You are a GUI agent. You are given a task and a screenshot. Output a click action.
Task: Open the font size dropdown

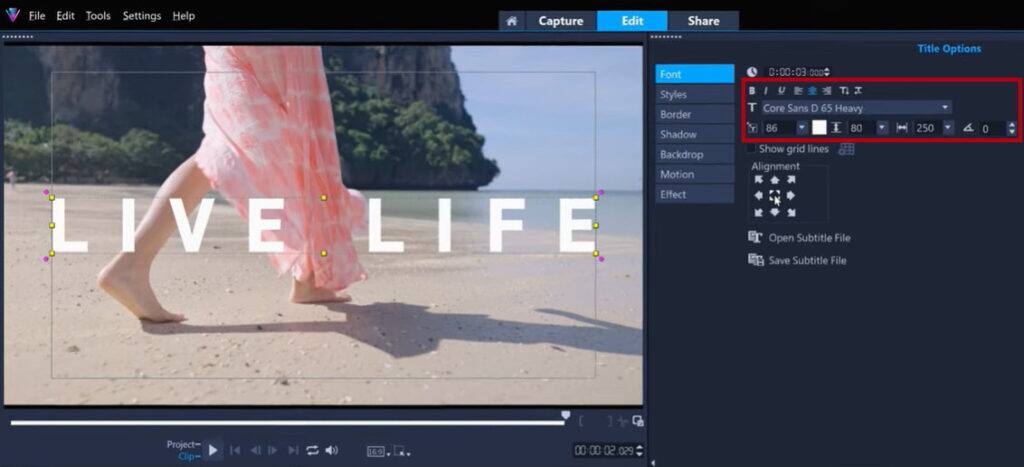(801, 128)
